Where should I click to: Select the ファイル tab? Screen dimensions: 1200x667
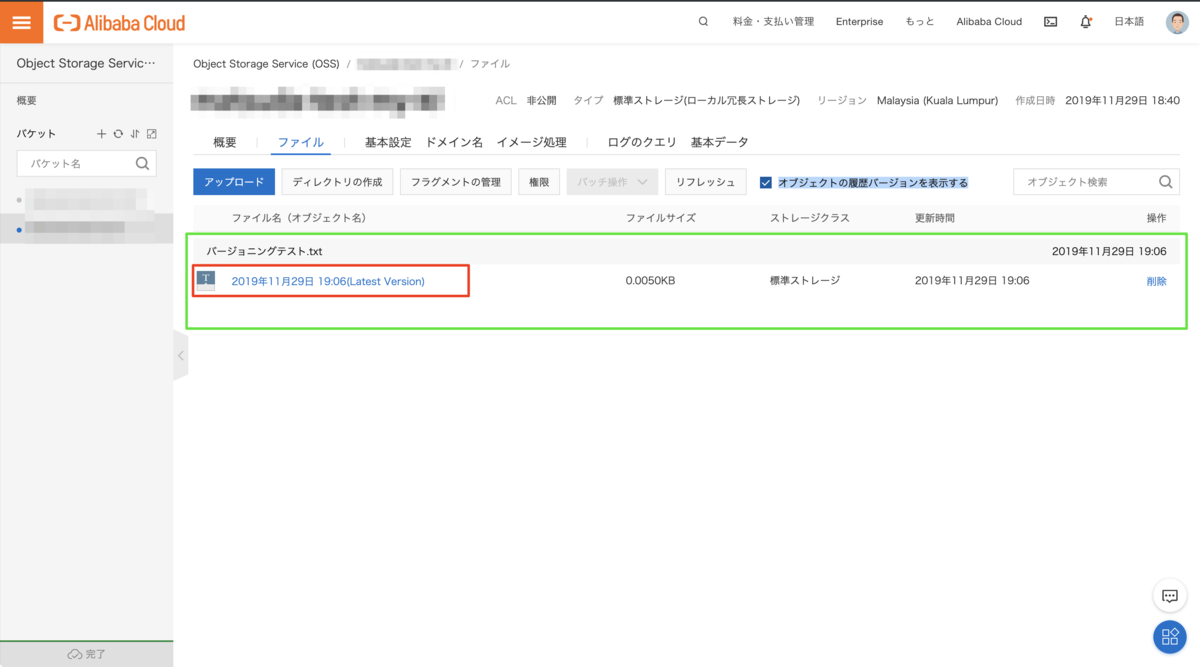pos(301,142)
